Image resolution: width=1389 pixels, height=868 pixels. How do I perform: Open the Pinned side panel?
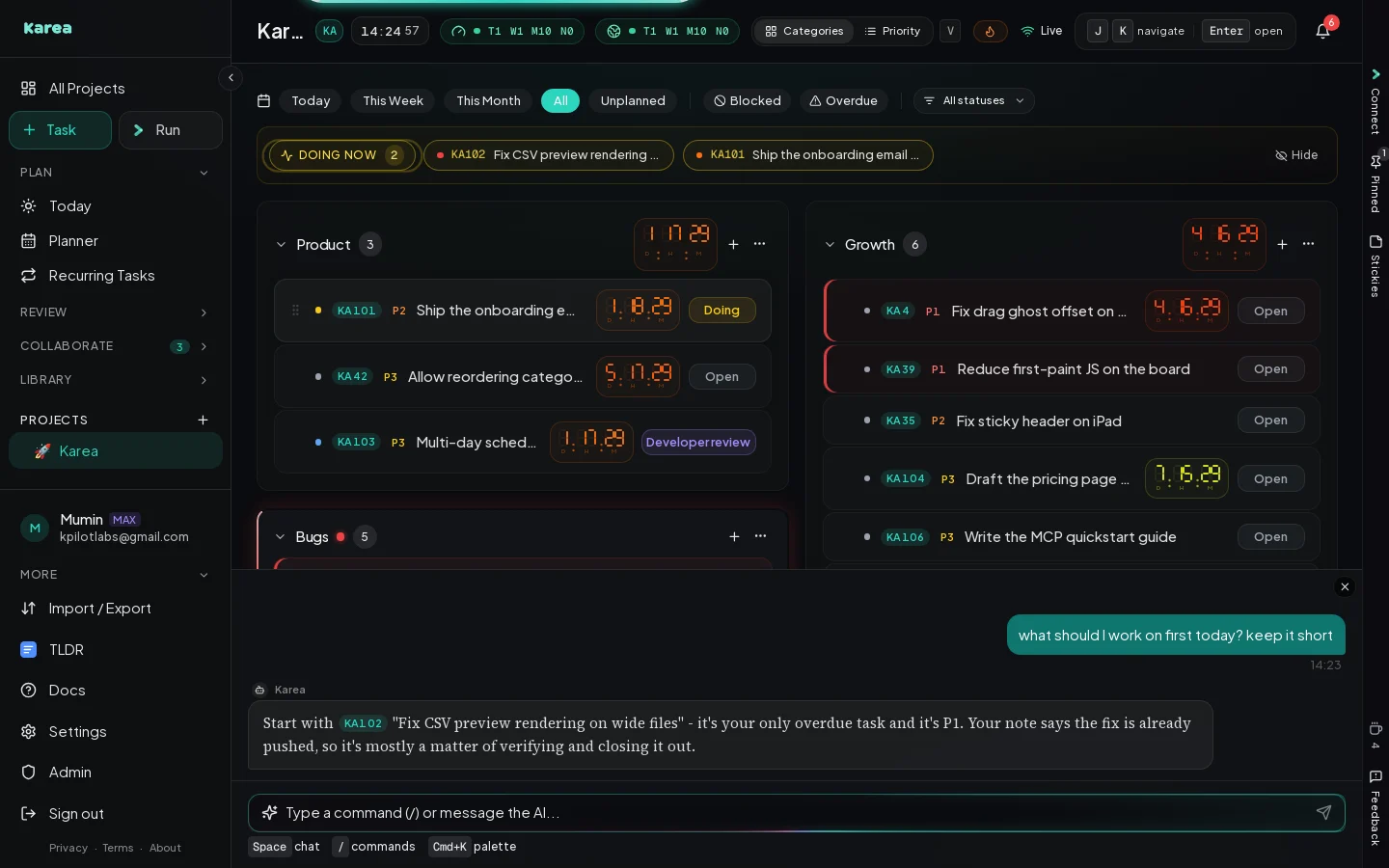coord(1375,183)
